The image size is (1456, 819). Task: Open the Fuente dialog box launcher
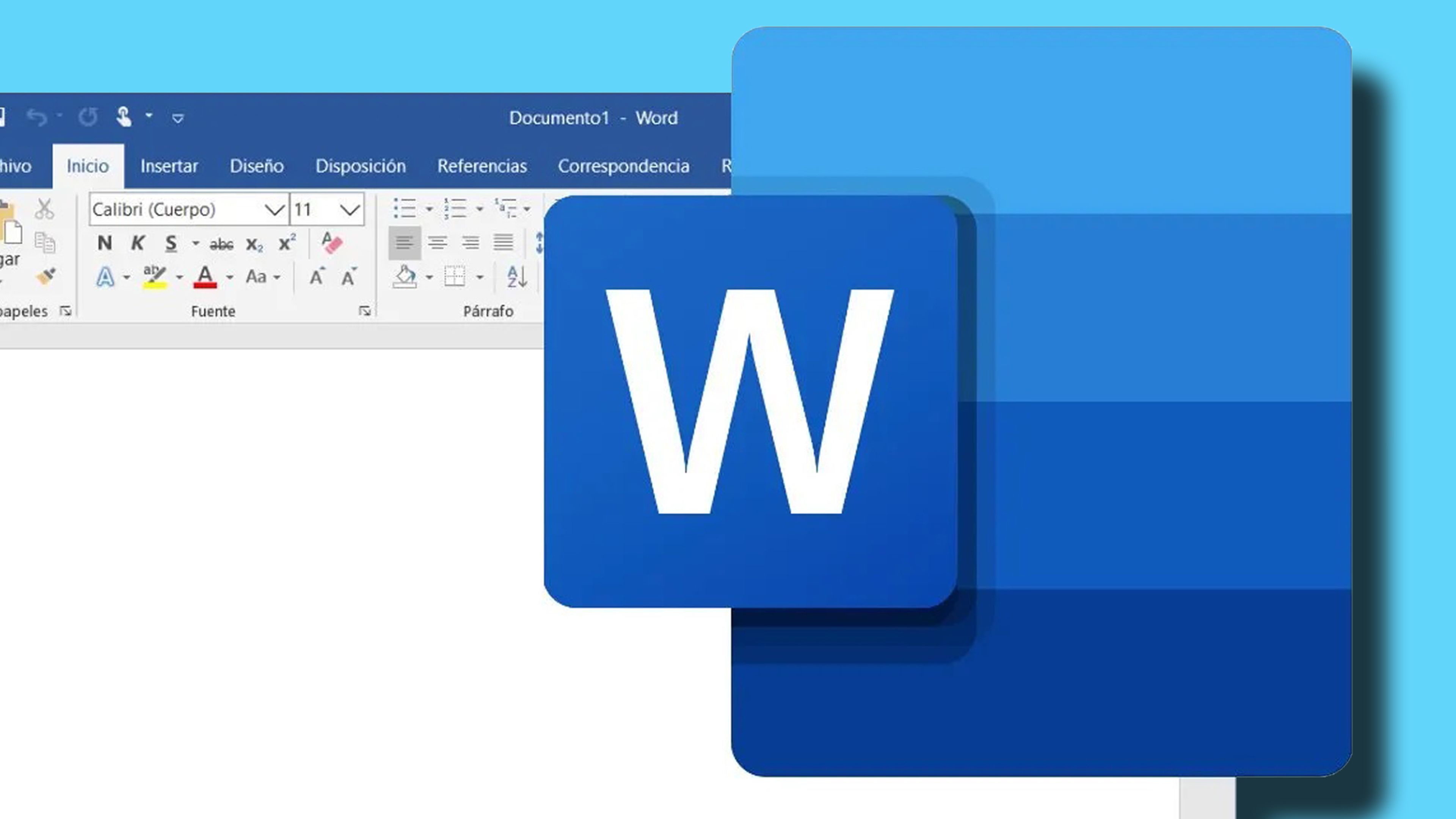[365, 310]
